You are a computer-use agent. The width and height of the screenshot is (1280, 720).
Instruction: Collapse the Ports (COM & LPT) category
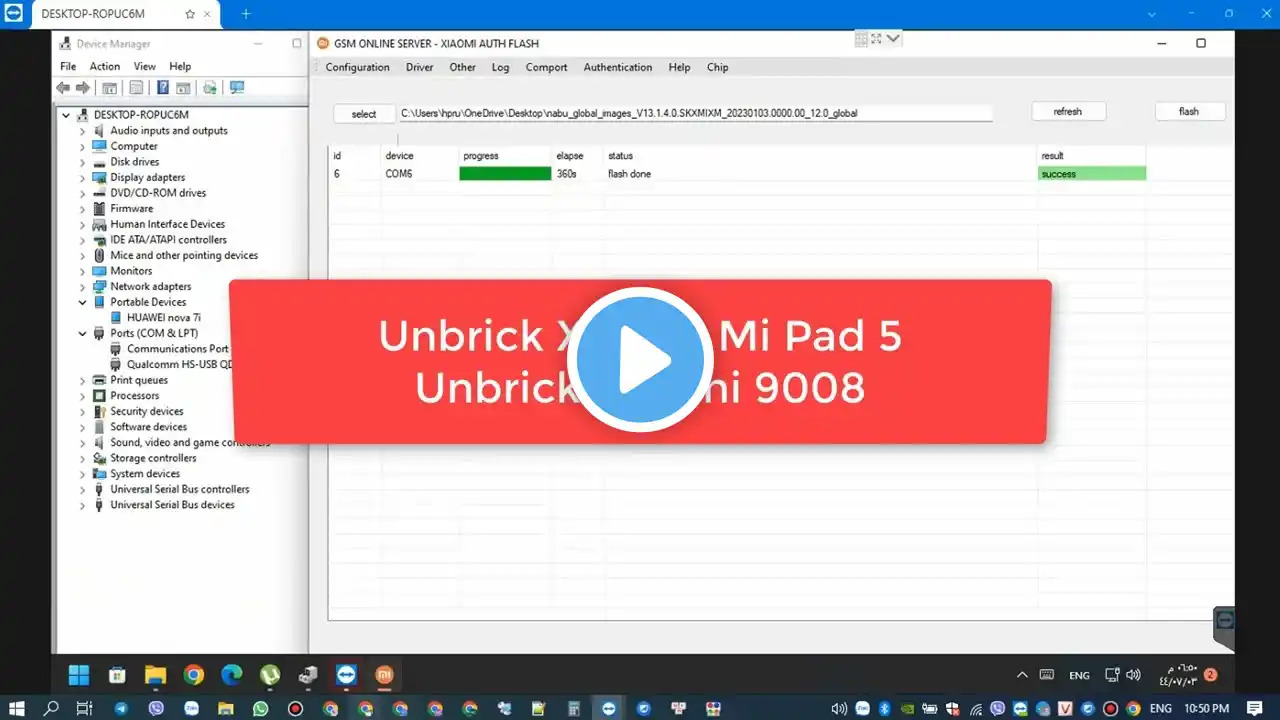(83, 333)
